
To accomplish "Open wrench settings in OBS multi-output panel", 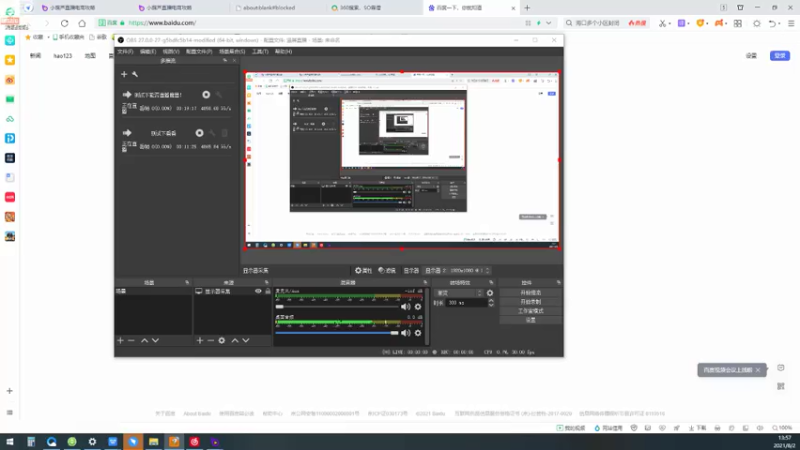I will pyautogui.click(x=135, y=74).
